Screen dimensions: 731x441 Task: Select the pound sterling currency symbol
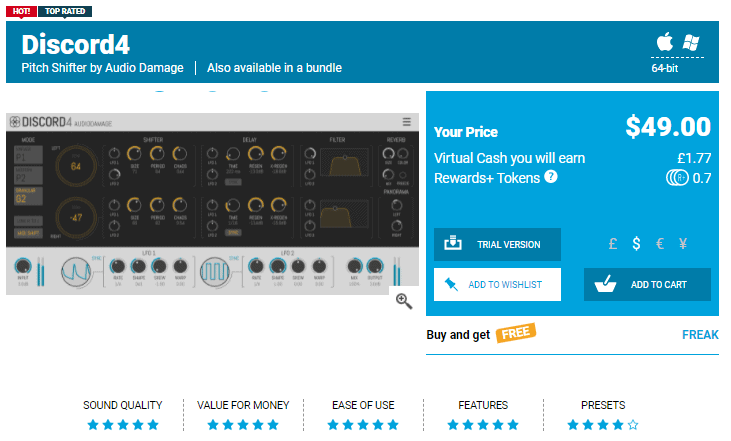coord(613,243)
